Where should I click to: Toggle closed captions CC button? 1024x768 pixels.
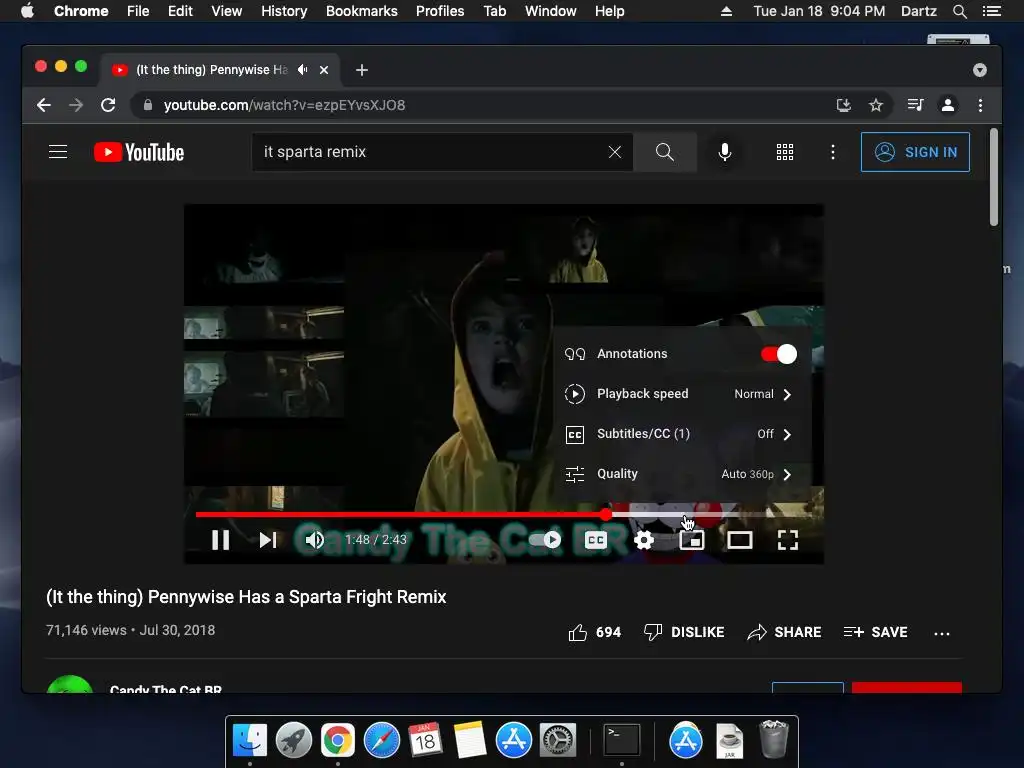tap(596, 540)
